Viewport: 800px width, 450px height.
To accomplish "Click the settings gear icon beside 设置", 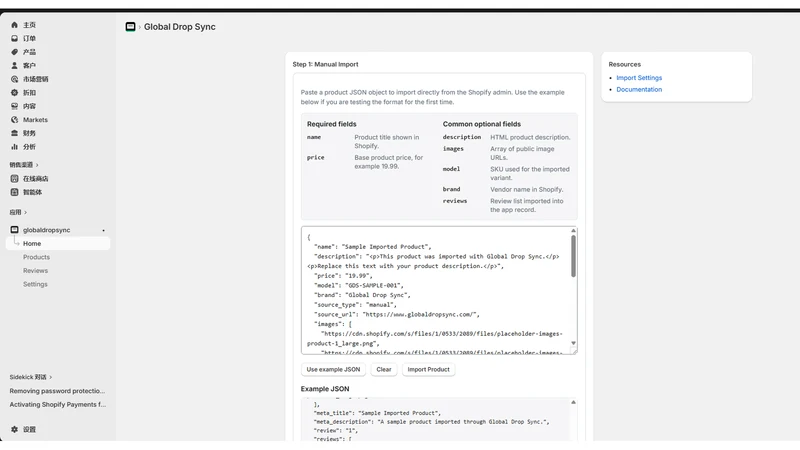I will click(x=14, y=430).
